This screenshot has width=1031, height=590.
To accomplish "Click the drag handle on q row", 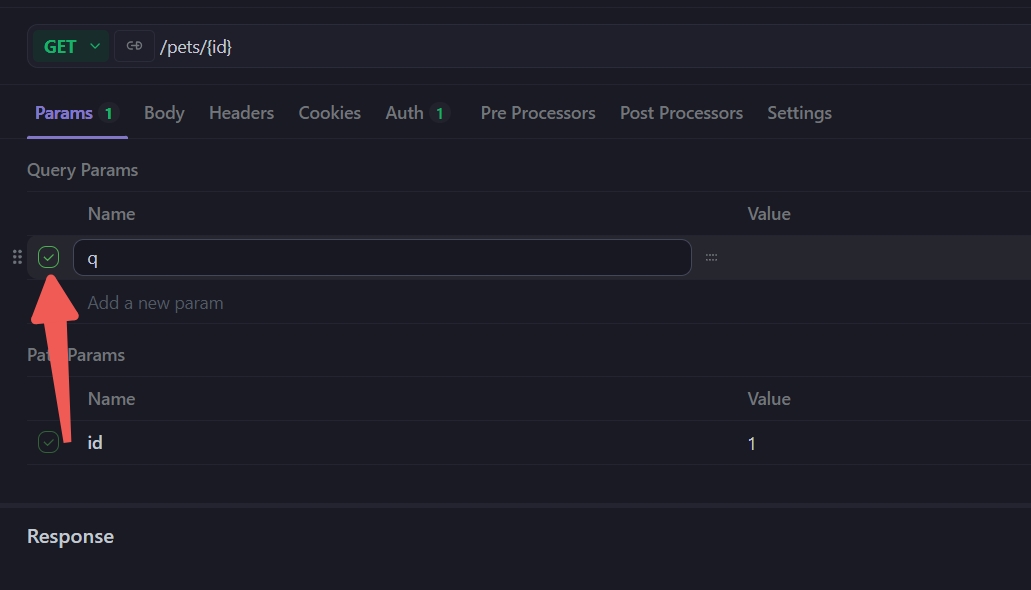I will 17,257.
